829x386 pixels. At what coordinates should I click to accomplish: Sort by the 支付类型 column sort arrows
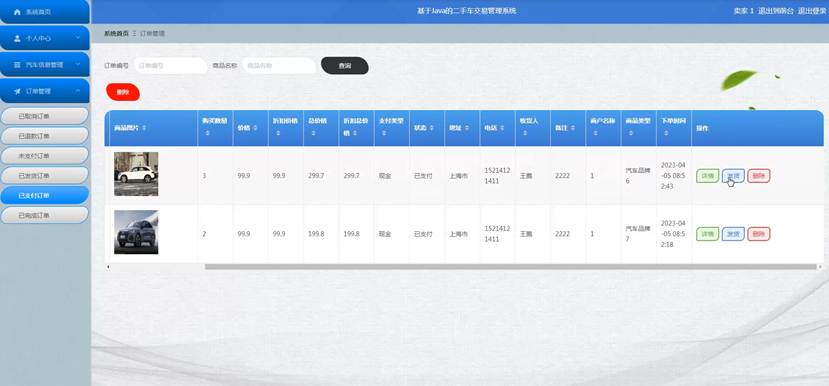384,134
